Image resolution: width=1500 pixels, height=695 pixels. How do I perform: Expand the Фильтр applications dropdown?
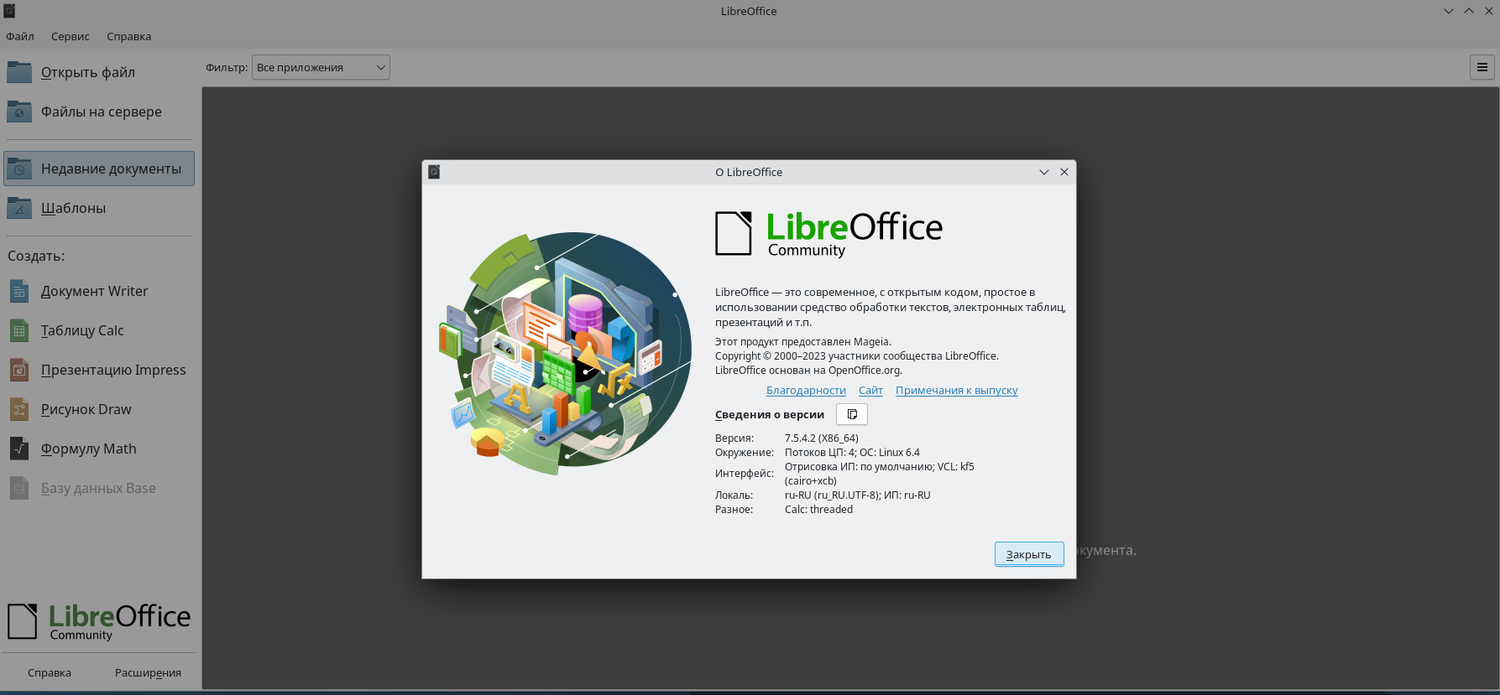click(321, 67)
